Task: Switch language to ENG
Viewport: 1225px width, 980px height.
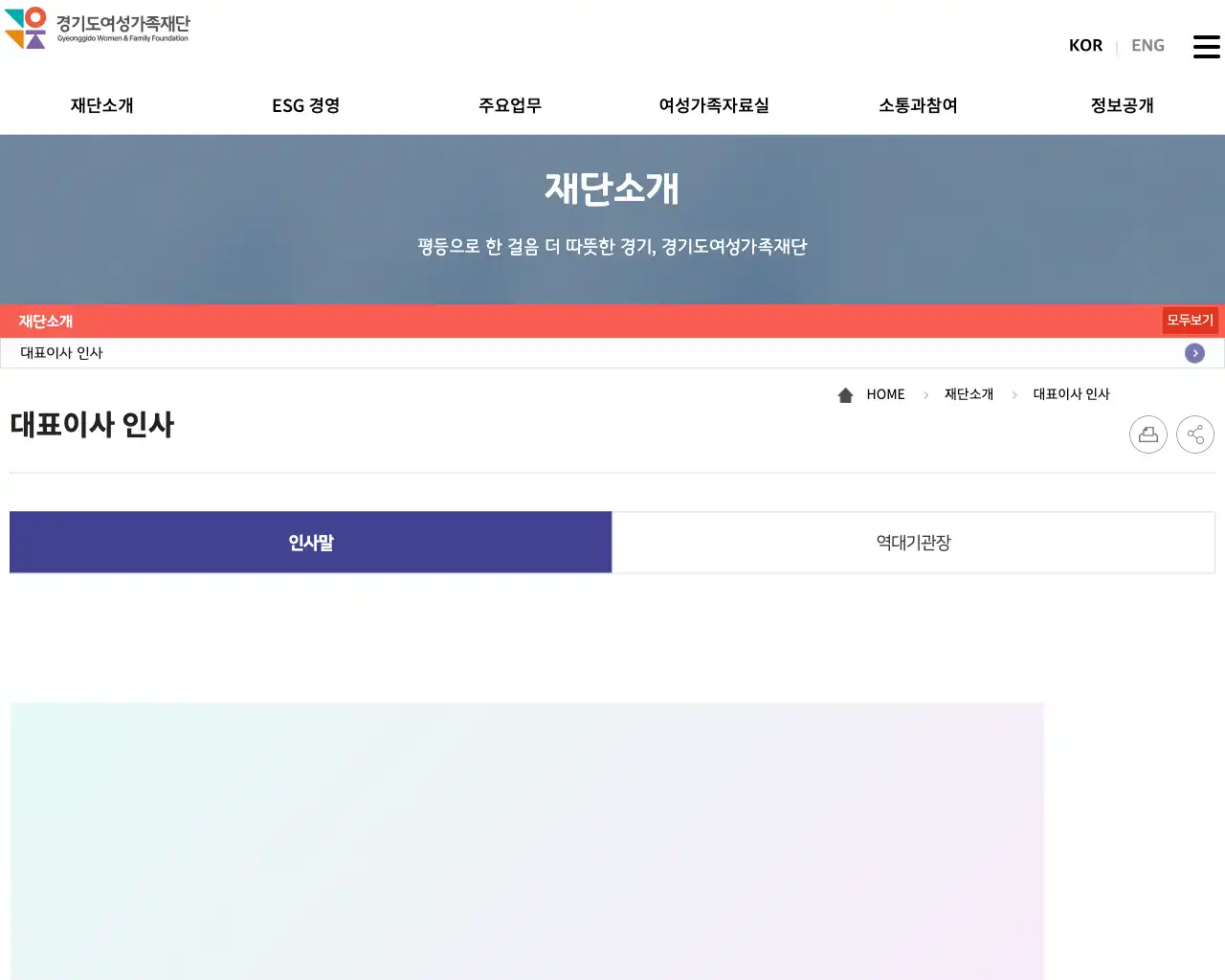Action: 1147,45
